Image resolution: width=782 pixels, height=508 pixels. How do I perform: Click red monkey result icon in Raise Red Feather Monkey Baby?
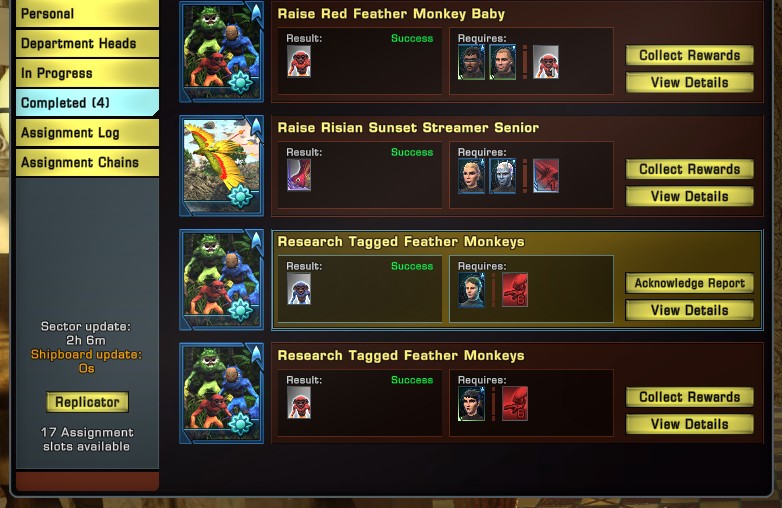(299, 61)
